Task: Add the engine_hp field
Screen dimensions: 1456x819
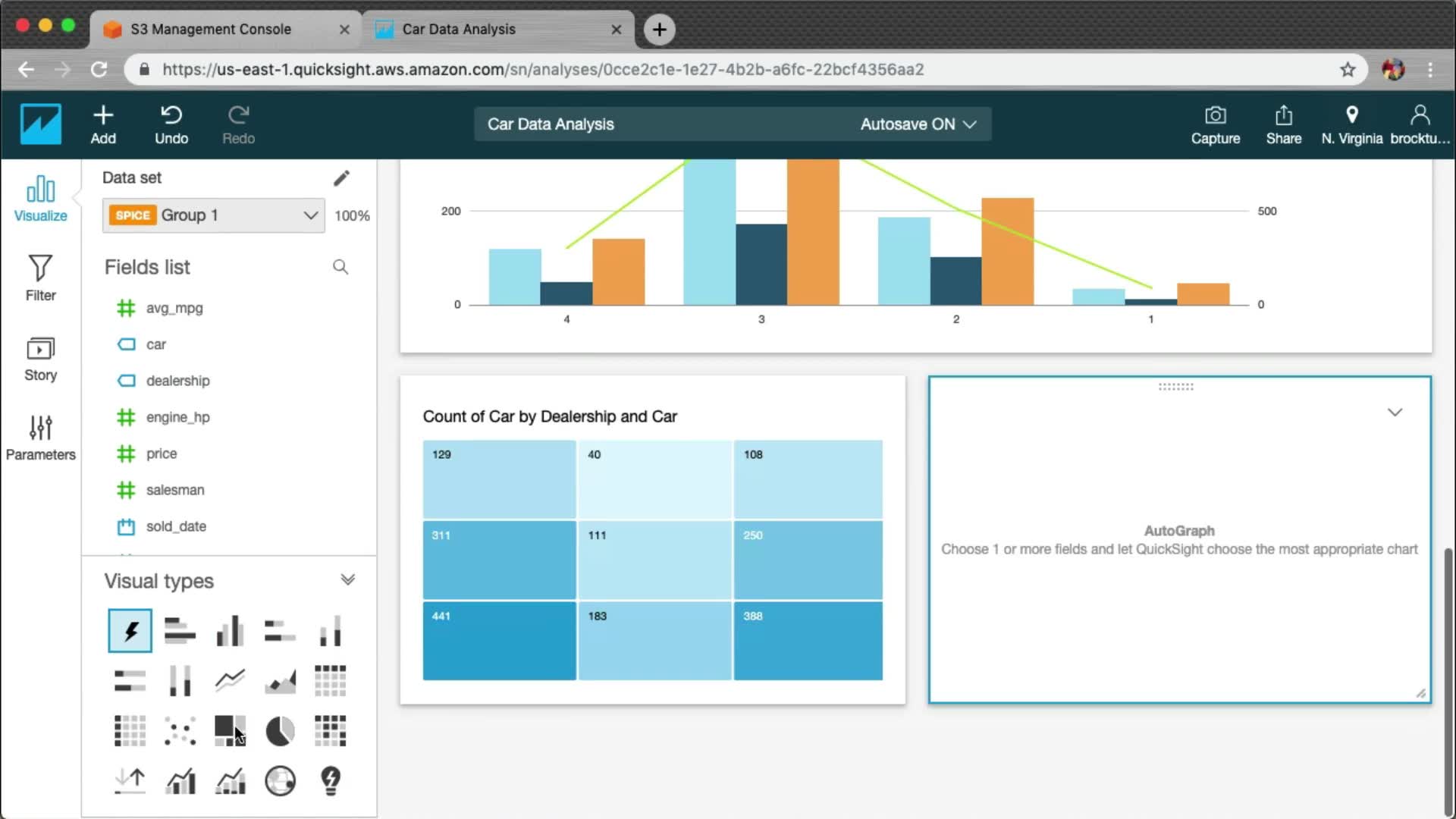Action: click(177, 417)
